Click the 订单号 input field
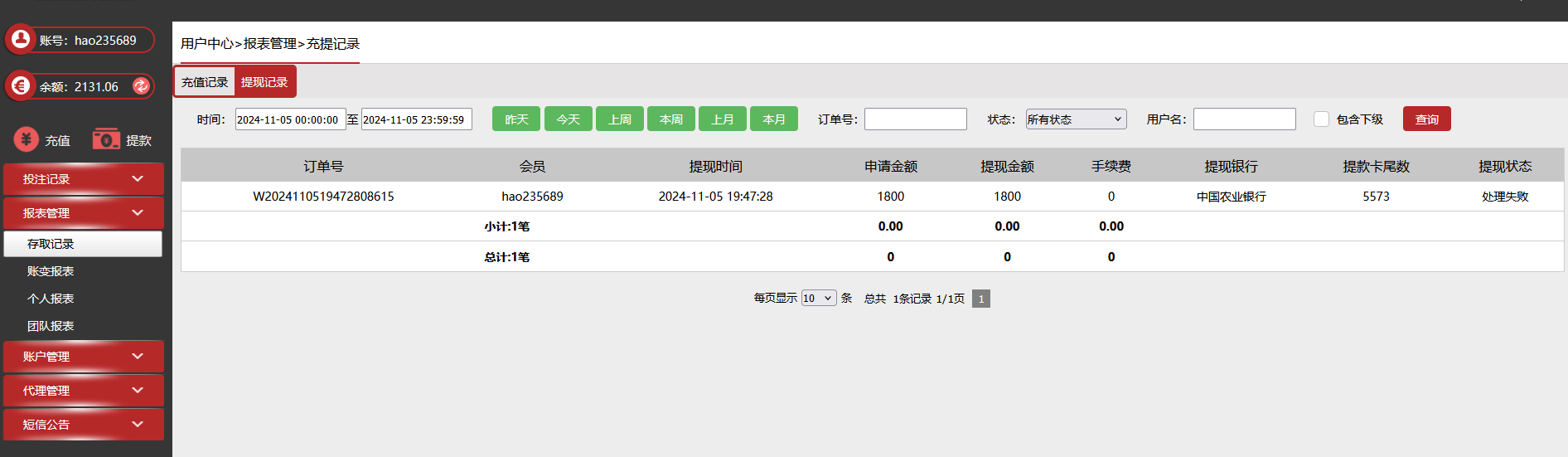The height and width of the screenshot is (457, 1568). coord(915,119)
